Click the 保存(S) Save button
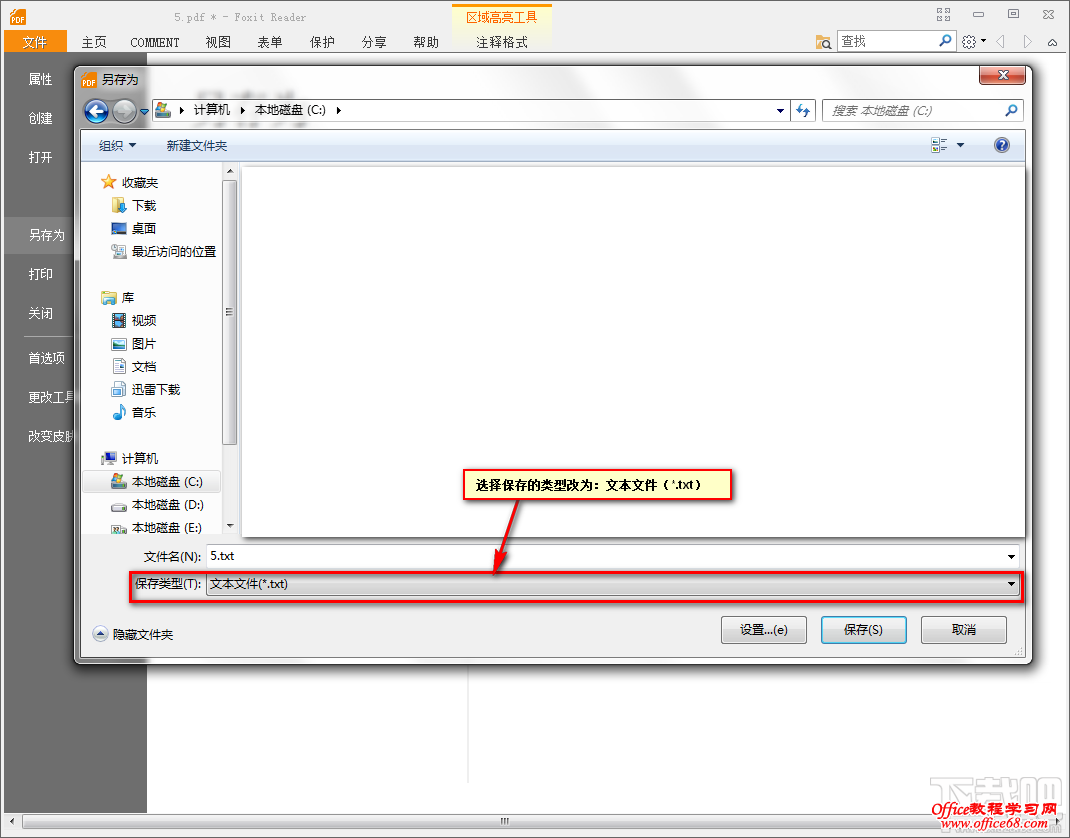1070x838 pixels. pos(863,630)
